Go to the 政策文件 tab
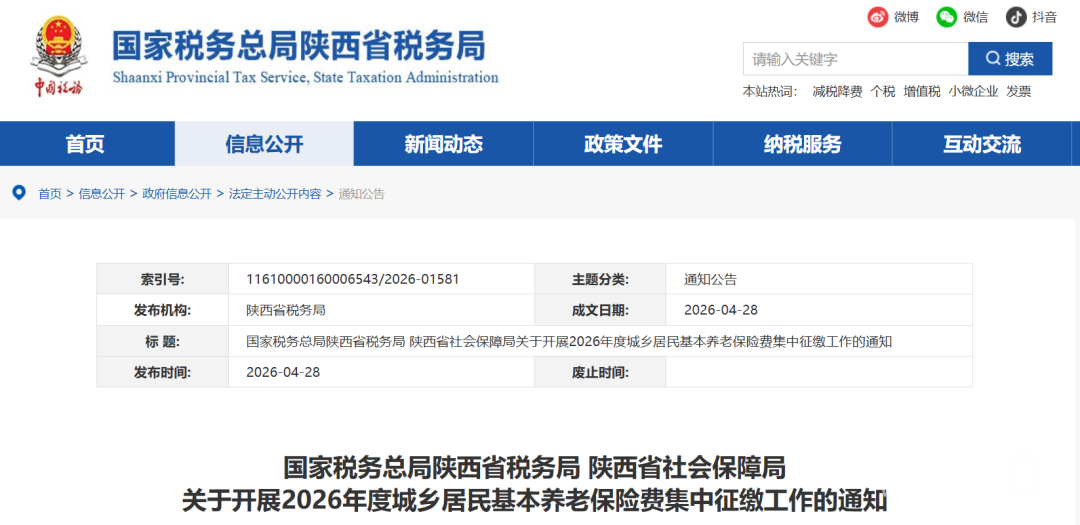The height and width of the screenshot is (525, 1080). click(x=623, y=144)
